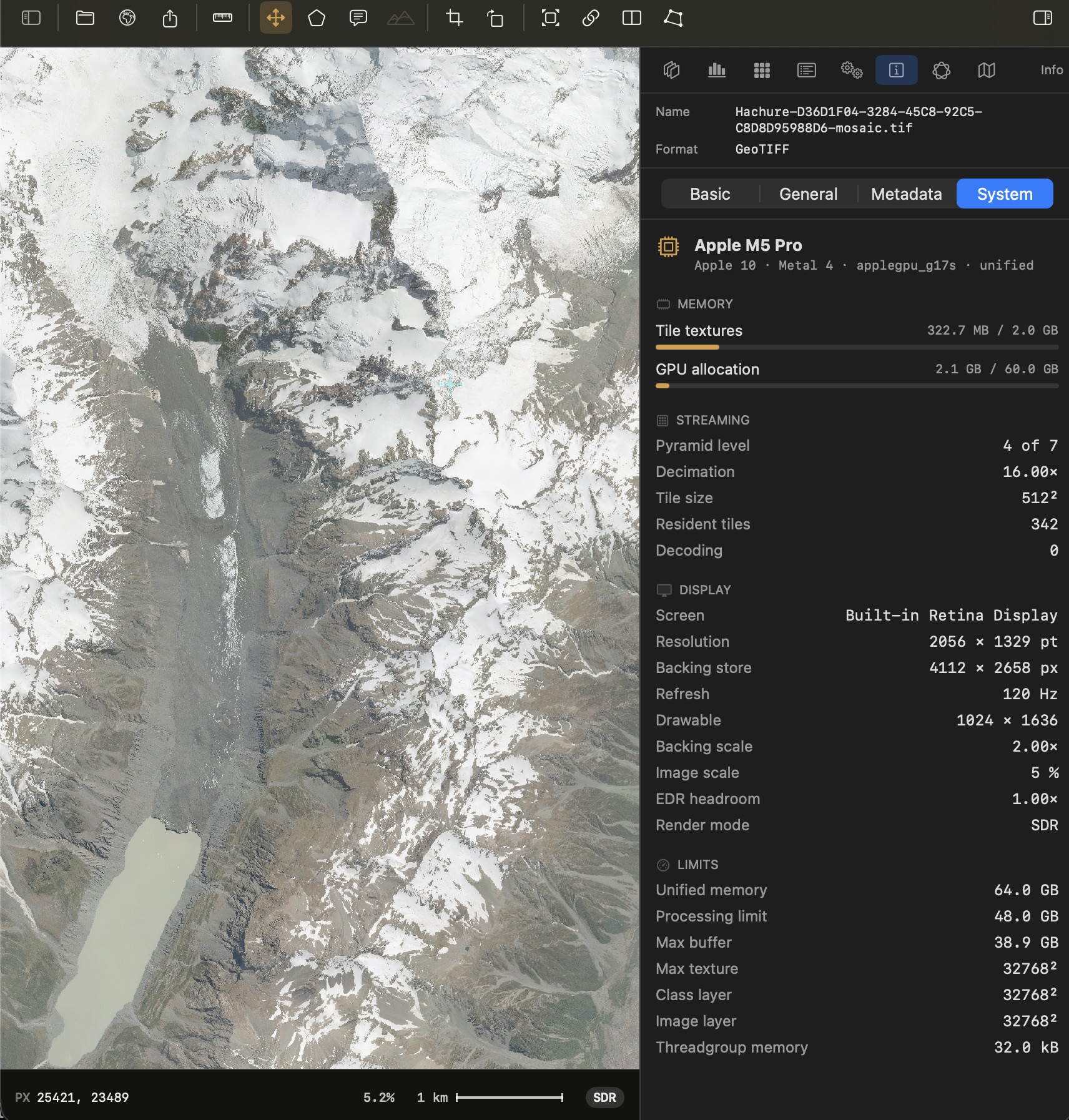Click the PX 25421, 23489 coordinates readout
Screen dimensions: 1069x1120
coord(72,1098)
